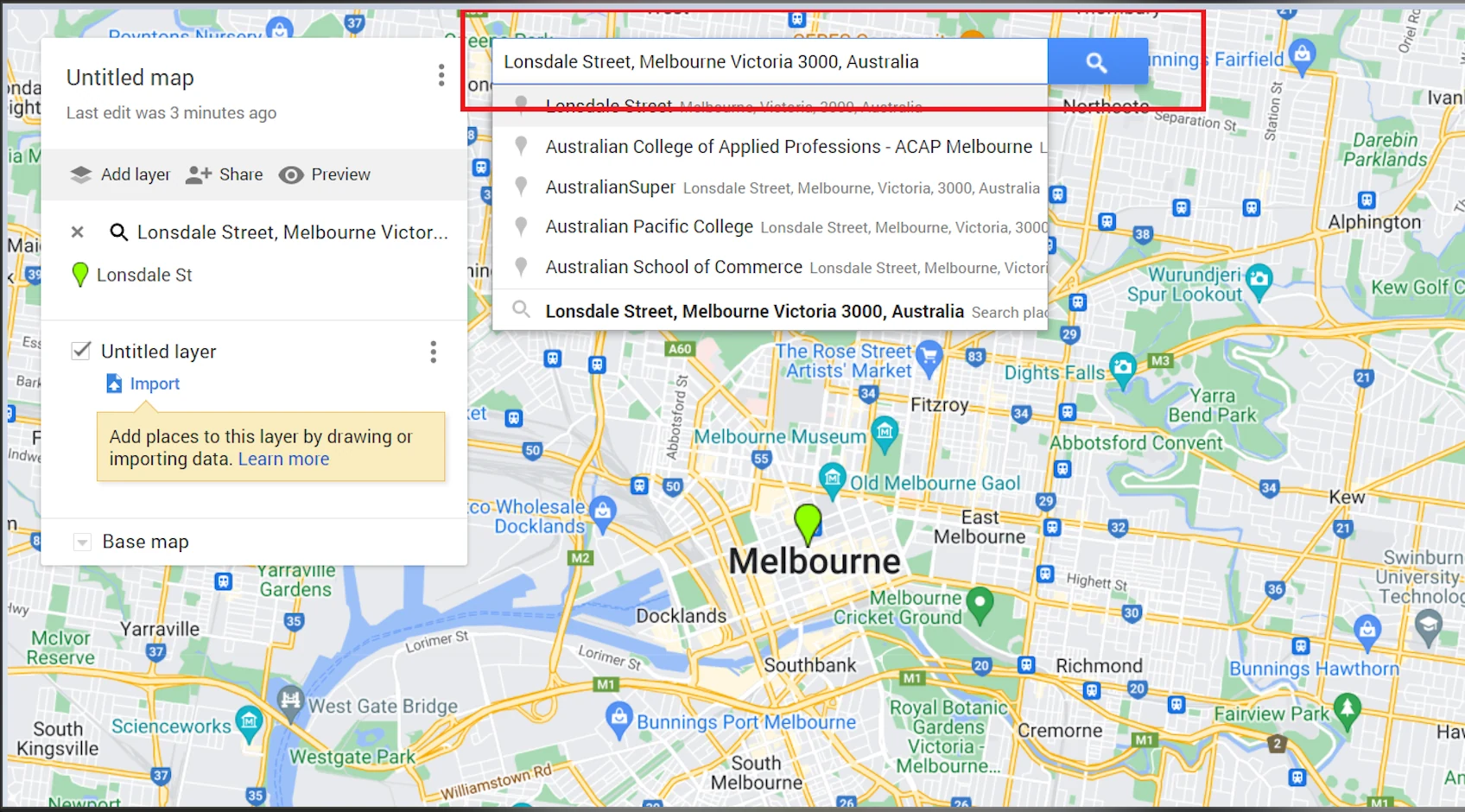
Task: Click the Fairview Park tree icon
Action: pos(1348,712)
